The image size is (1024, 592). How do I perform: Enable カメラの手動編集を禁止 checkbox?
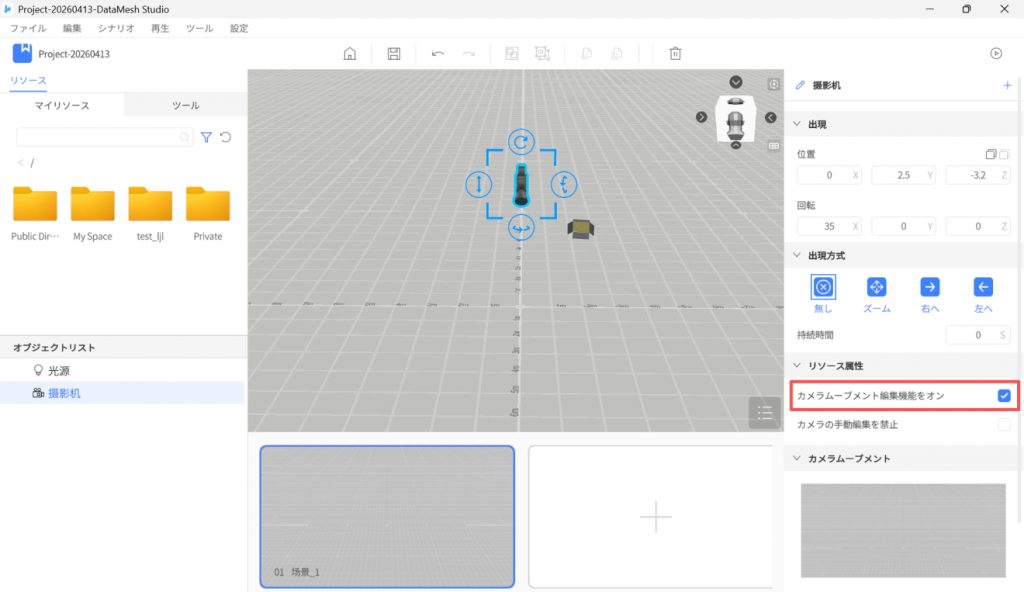pyautogui.click(x=1004, y=425)
